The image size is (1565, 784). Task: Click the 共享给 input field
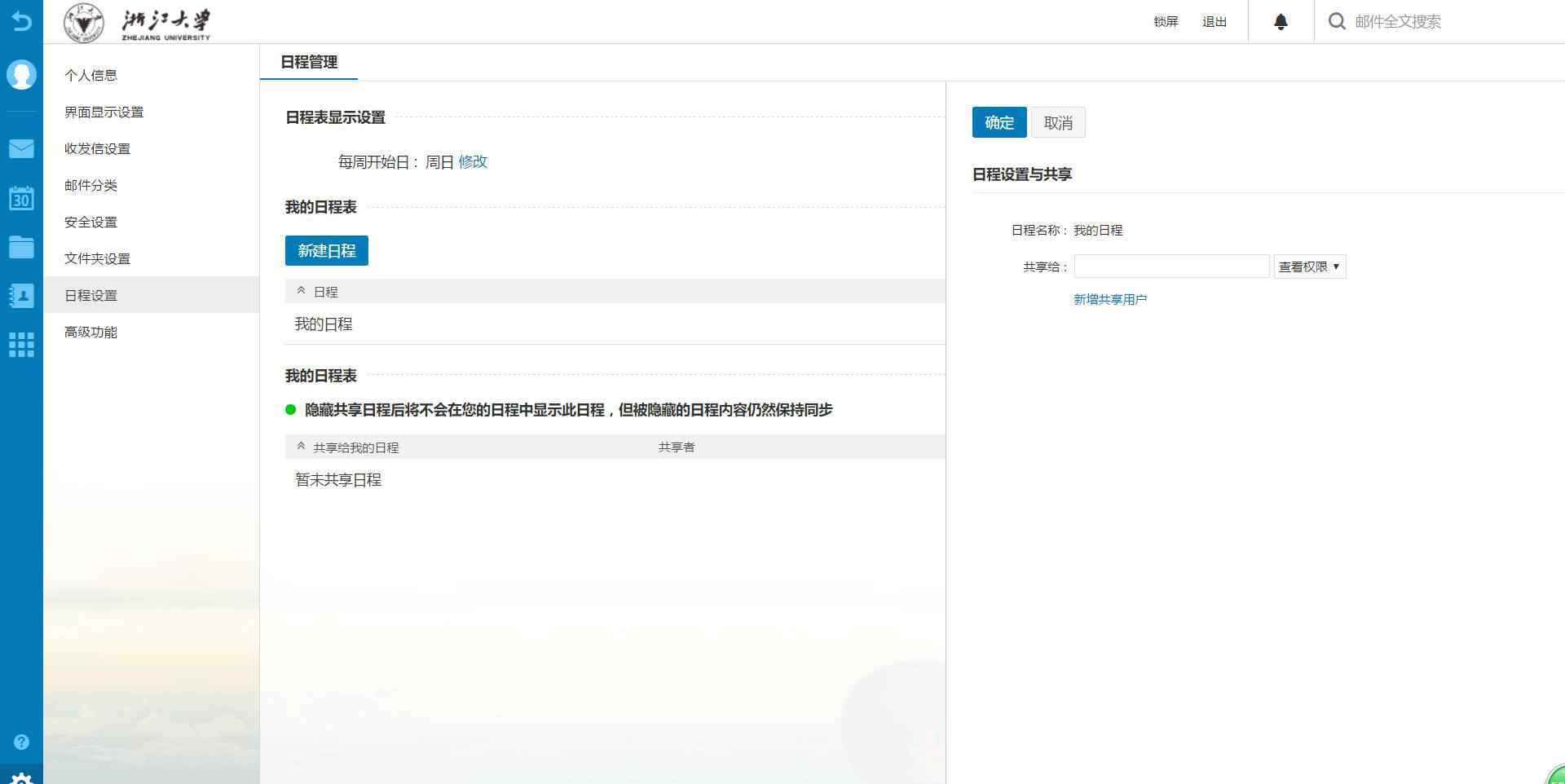[1170, 266]
